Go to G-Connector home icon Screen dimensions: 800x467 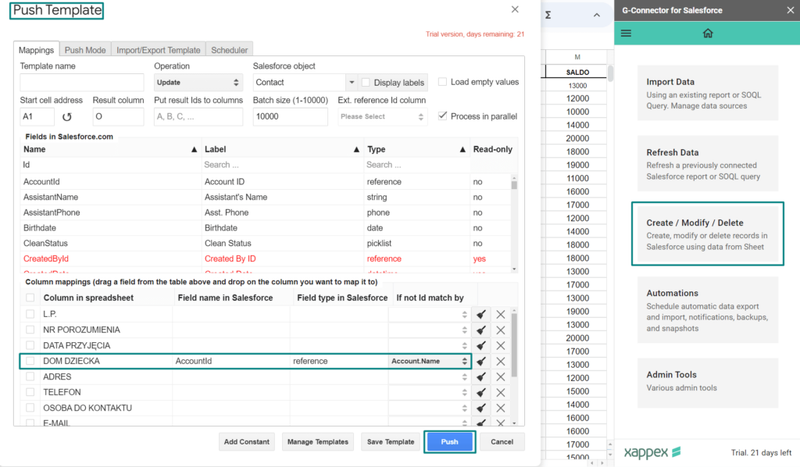tap(708, 33)
